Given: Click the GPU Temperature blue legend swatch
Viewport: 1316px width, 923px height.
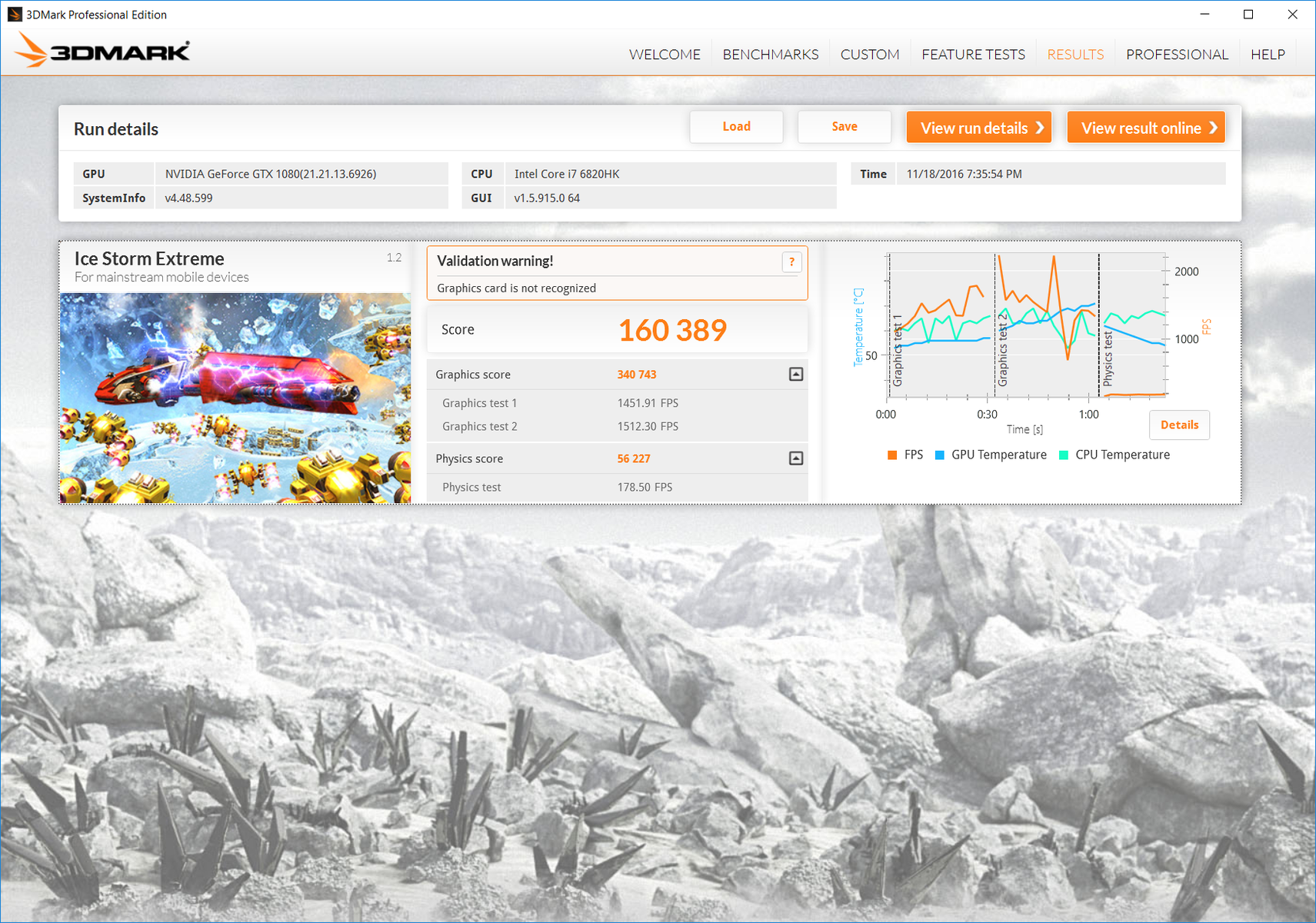Looking at the screenshot, I should 939,455.
